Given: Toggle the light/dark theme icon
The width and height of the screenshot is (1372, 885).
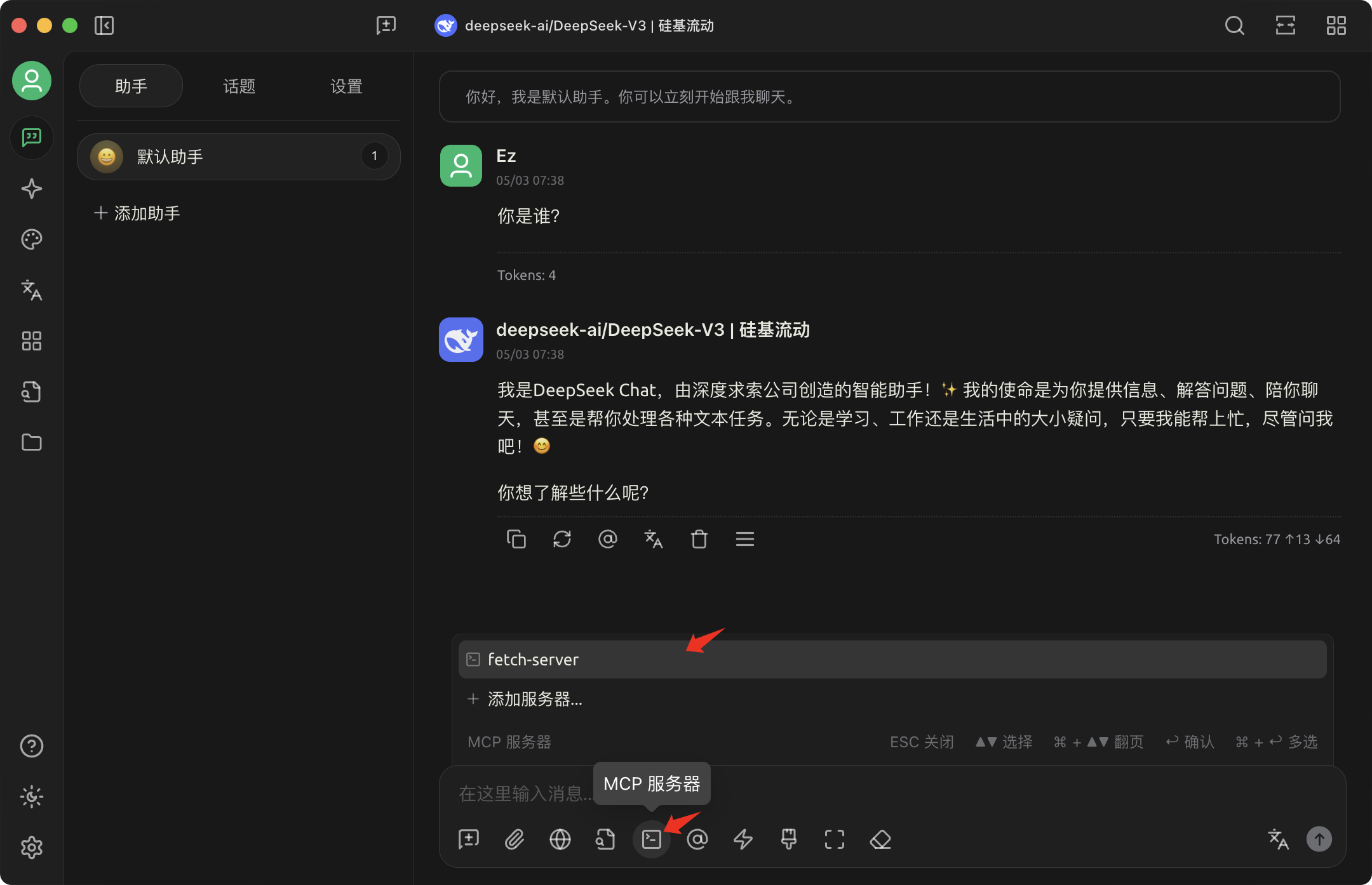Looking at the screenshot, I should point(31,797).
